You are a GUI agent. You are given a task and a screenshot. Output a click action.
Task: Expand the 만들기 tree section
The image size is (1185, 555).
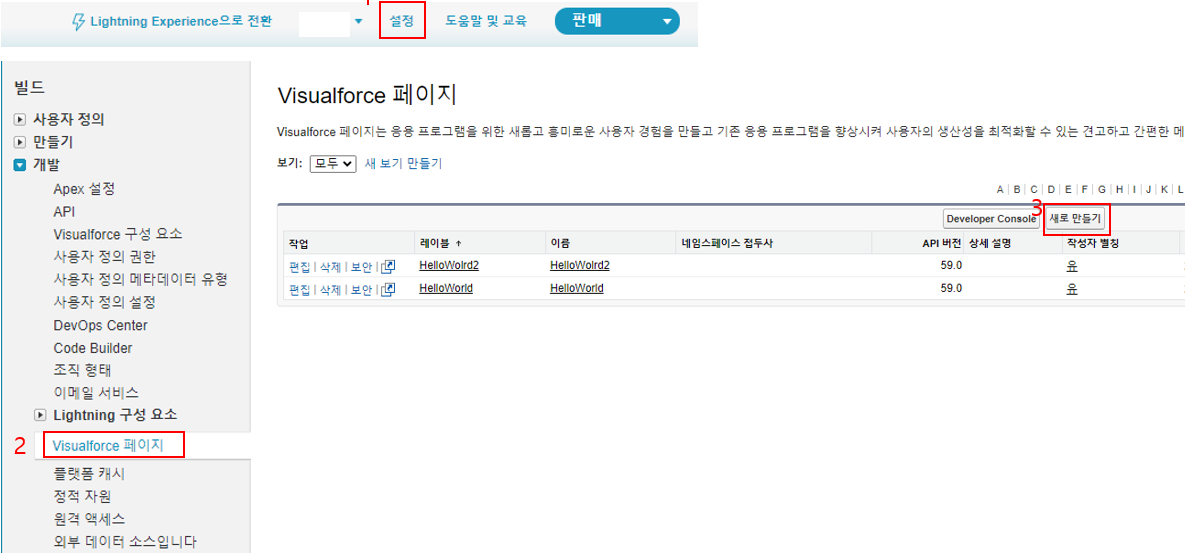point(20,142)
